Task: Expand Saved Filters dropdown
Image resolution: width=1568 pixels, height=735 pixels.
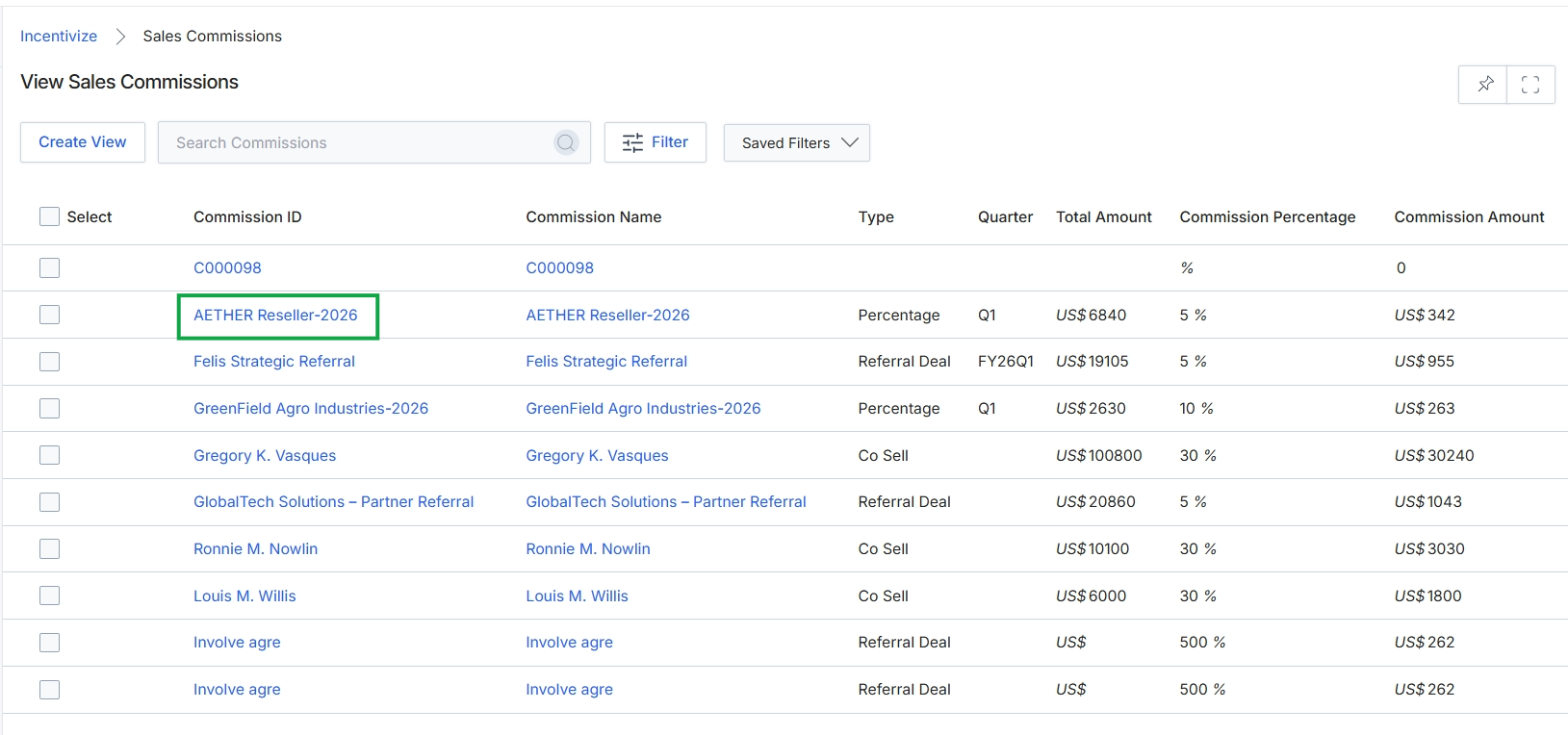Action: [797, 142]
